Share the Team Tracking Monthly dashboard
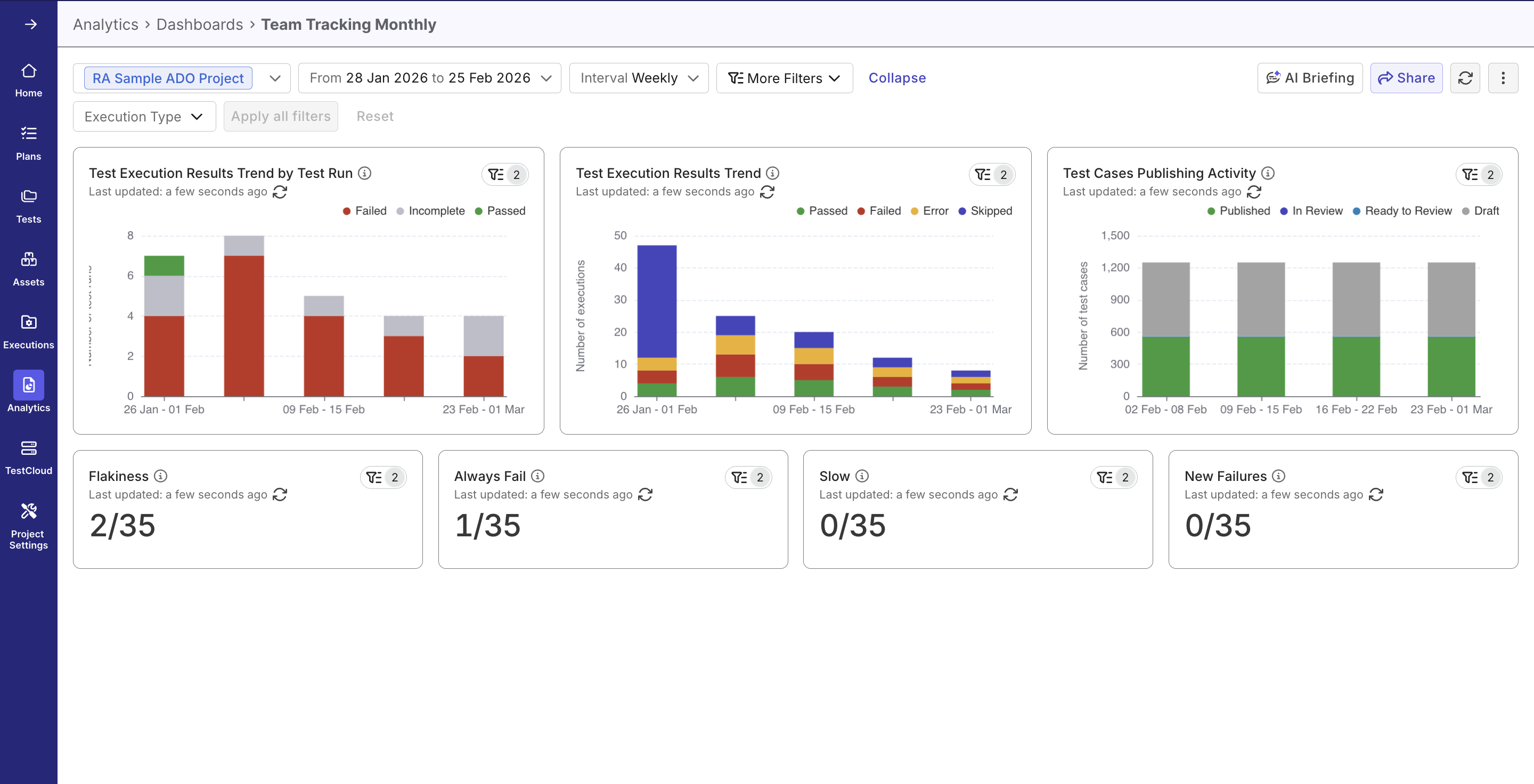The image size is (1534, 784). coord(1406,78)
